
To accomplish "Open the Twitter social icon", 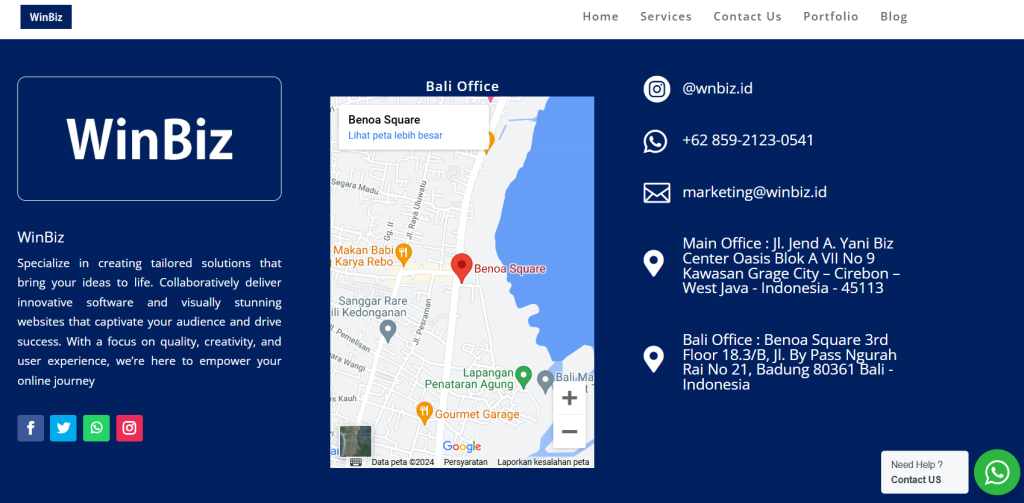I will tap(63, 428).
